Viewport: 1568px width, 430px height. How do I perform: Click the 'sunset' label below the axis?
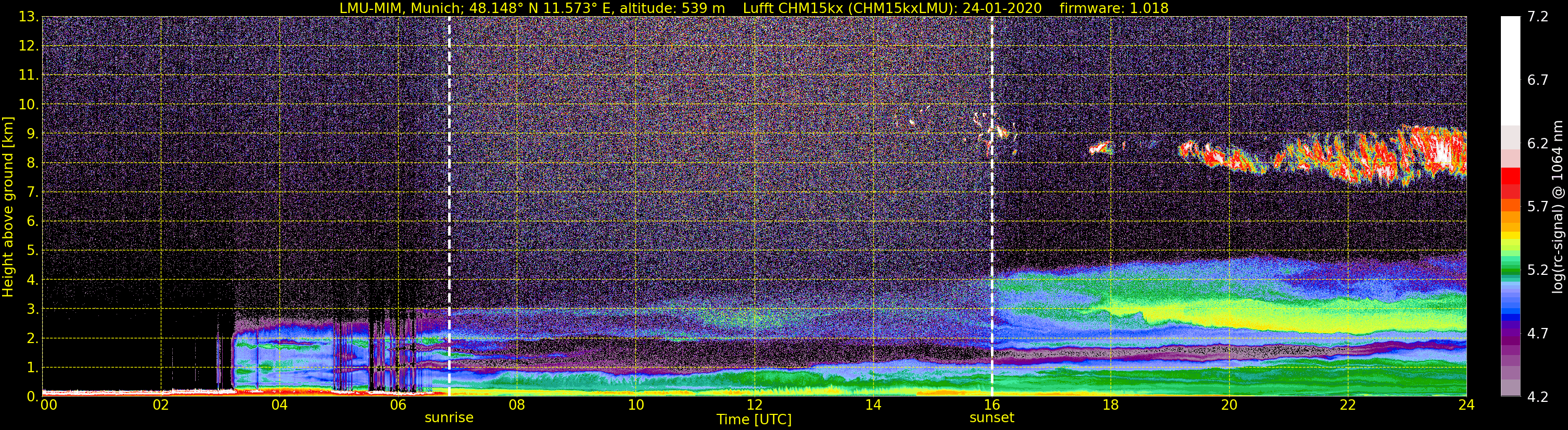991,418
